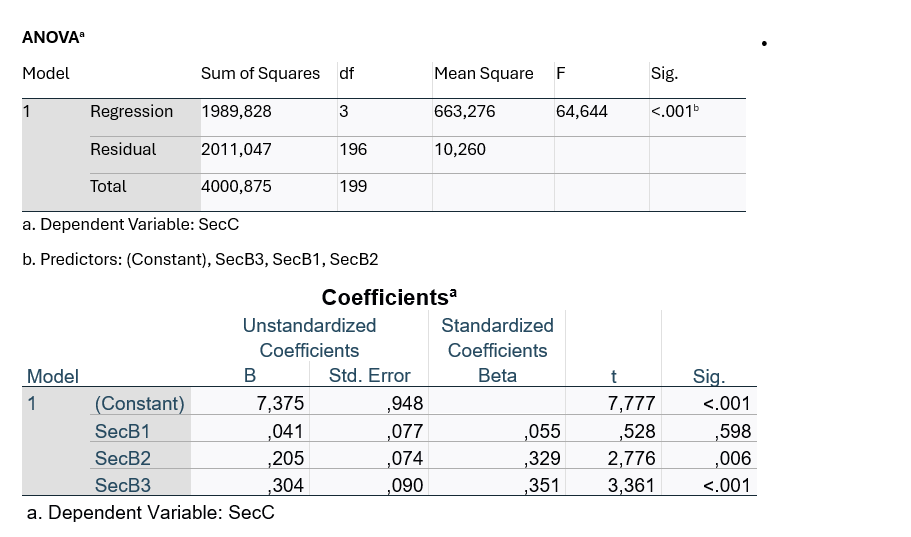Image resolution: width=911 pixels, height=537 pixels.
Task: Click the Mean Square column header
Action: point(484,73)
